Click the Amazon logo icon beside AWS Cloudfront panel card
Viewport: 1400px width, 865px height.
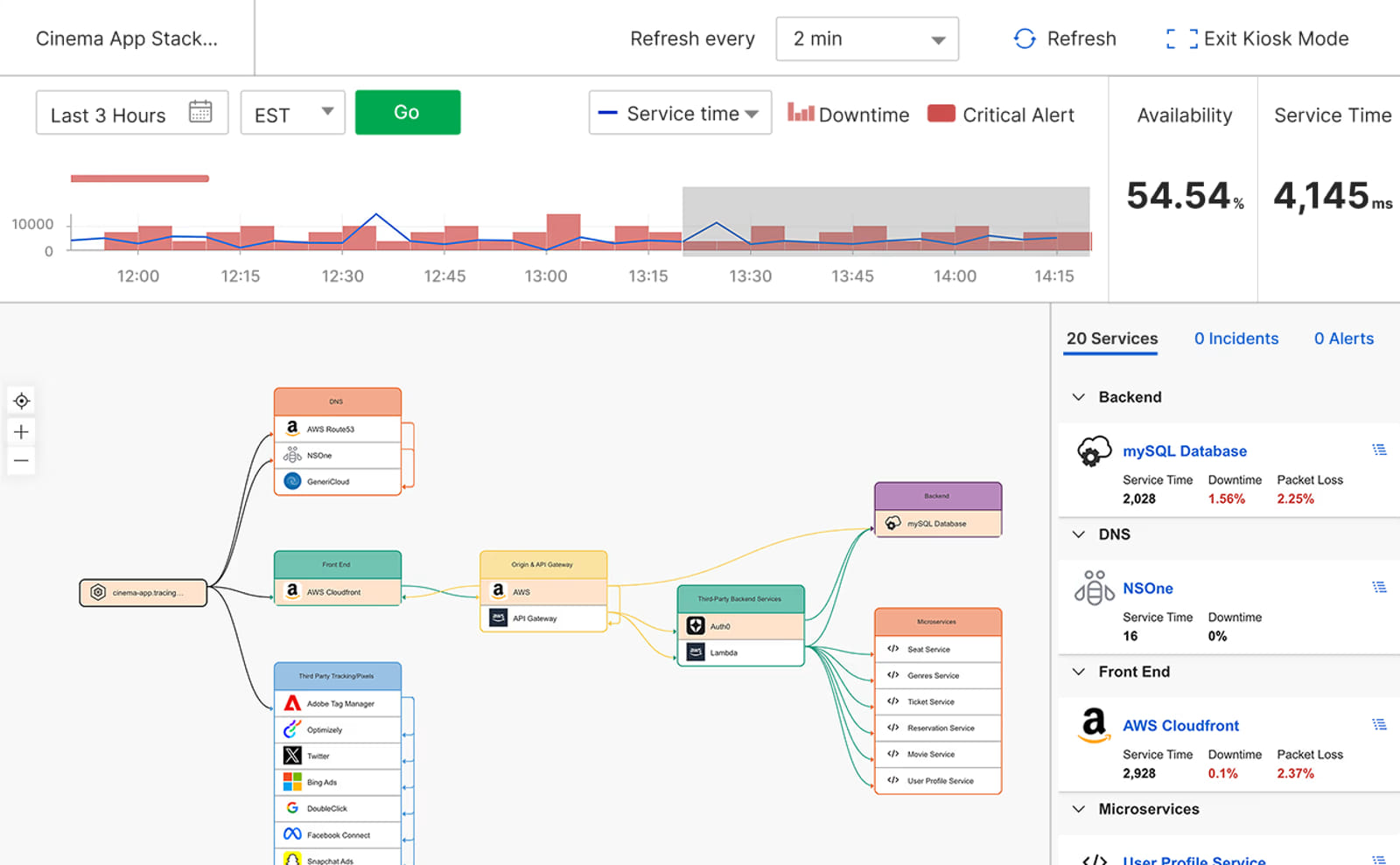point(1094,725)
